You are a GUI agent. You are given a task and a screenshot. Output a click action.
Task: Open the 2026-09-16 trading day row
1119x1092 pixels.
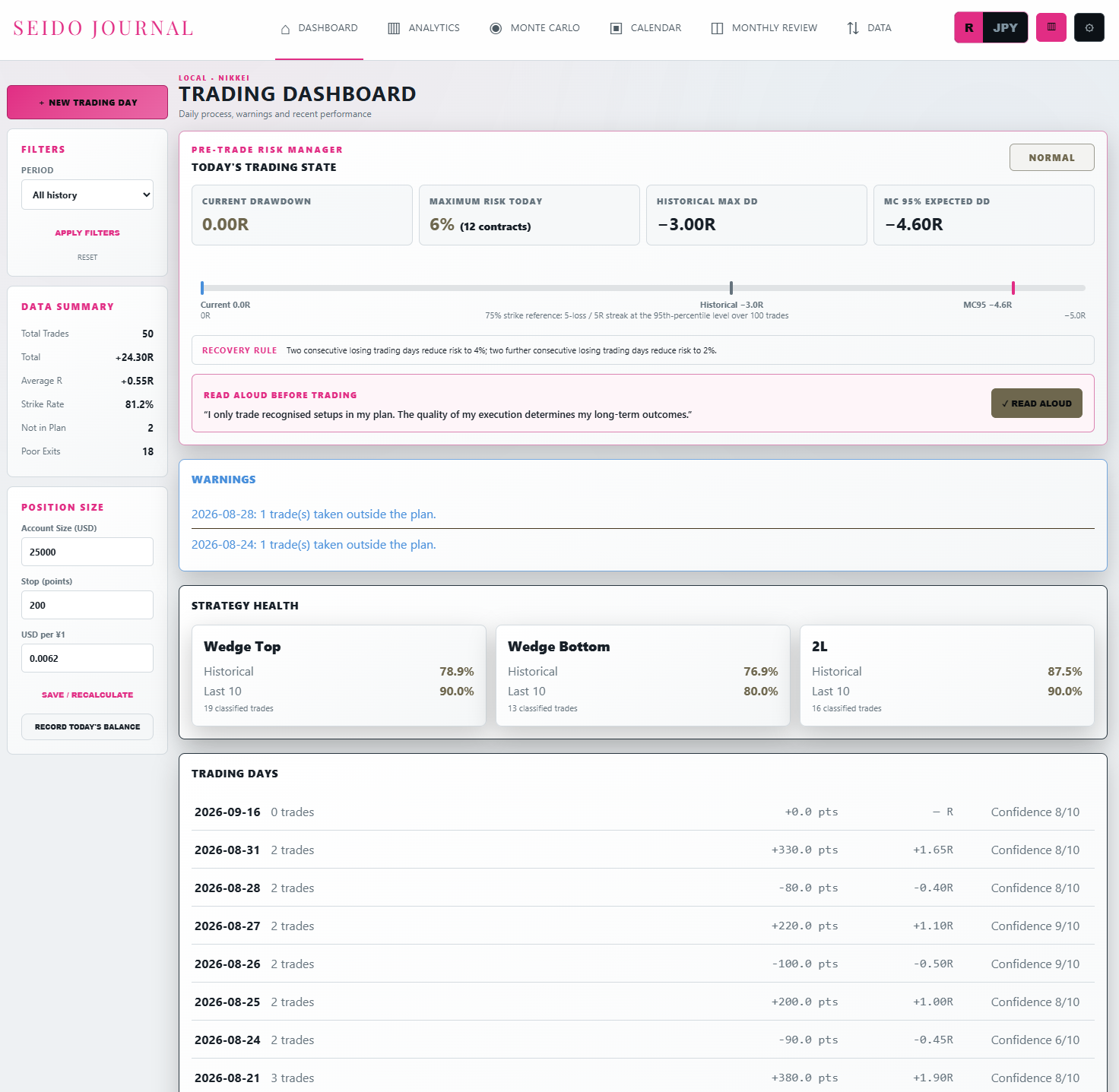[643, 812]
